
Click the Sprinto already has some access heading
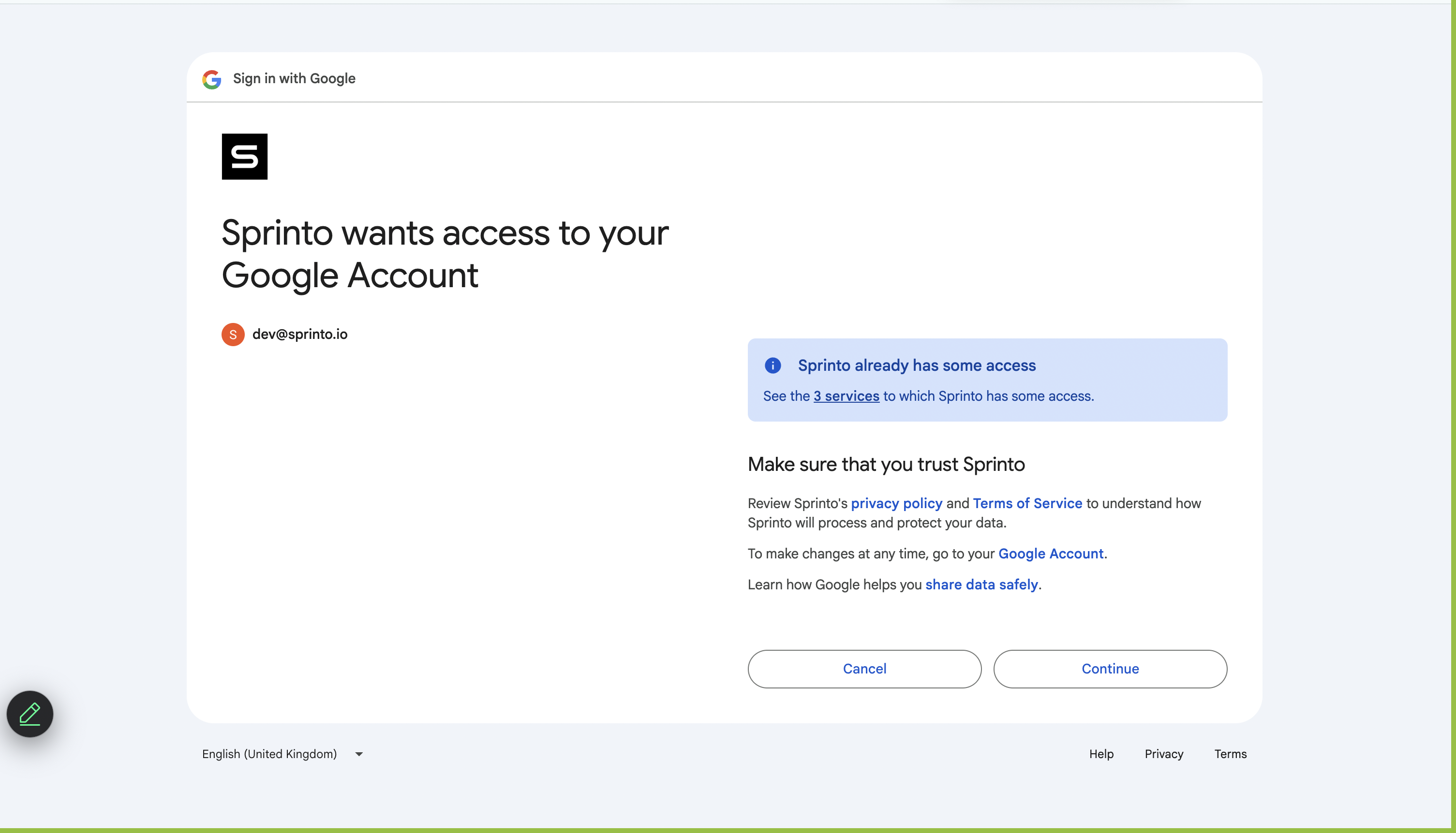tap(916, 365)
